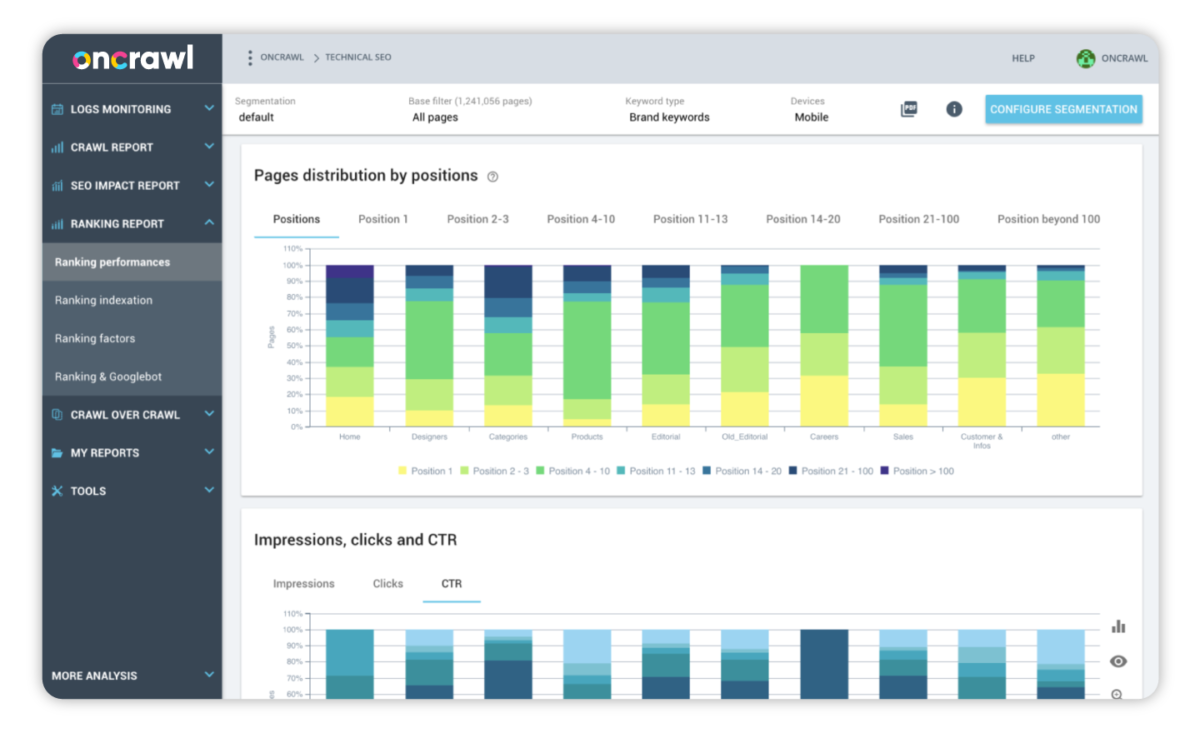Open Ranking factors in the sidebar
The image size is (1200, 733).
(x=132, y=338)
